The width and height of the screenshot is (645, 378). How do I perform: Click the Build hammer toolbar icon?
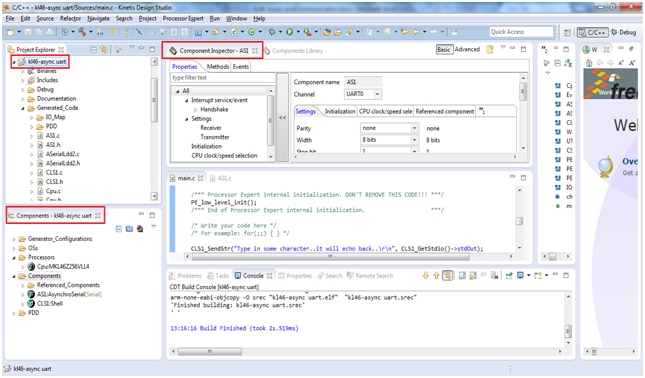(x=82, y=32)
